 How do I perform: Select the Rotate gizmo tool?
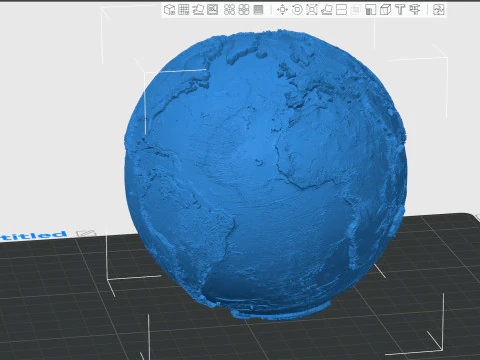pyautogui.click(x=297, y=10)
